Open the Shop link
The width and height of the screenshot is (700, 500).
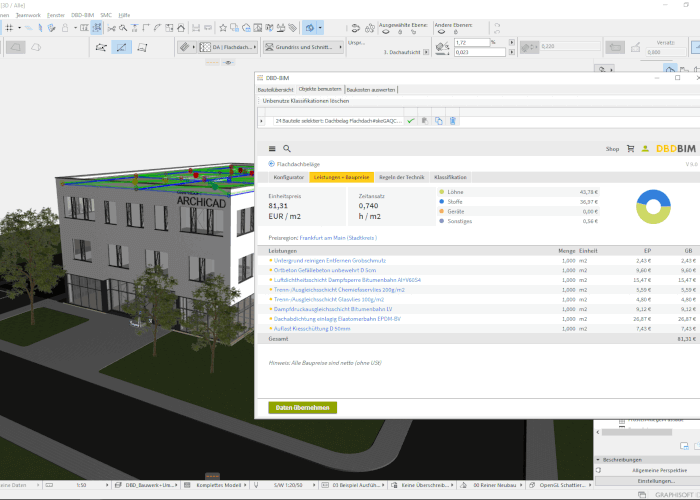[612, 149]
